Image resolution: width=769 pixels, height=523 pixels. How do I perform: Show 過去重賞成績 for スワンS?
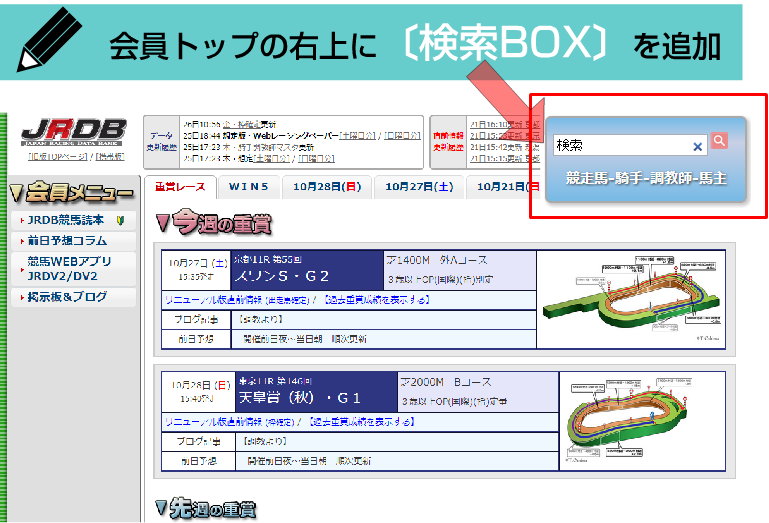tap(376, 300)
